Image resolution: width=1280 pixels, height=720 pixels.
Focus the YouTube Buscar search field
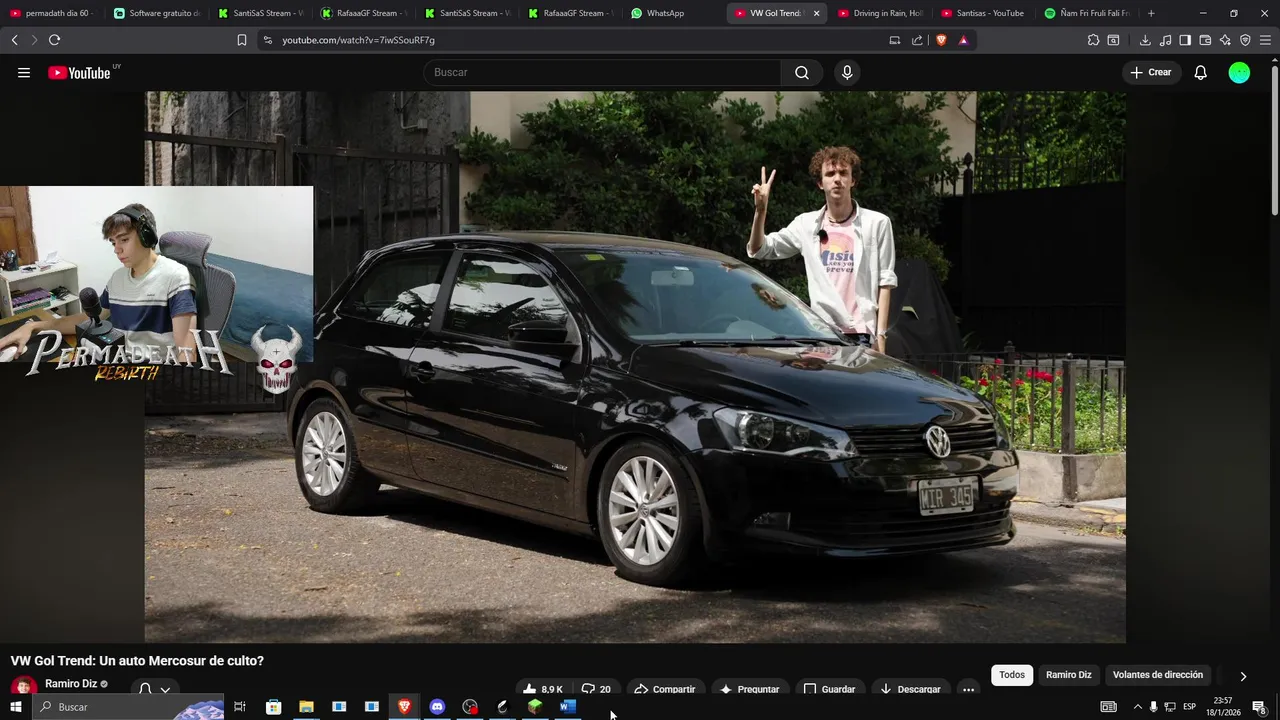click(602, 72)
